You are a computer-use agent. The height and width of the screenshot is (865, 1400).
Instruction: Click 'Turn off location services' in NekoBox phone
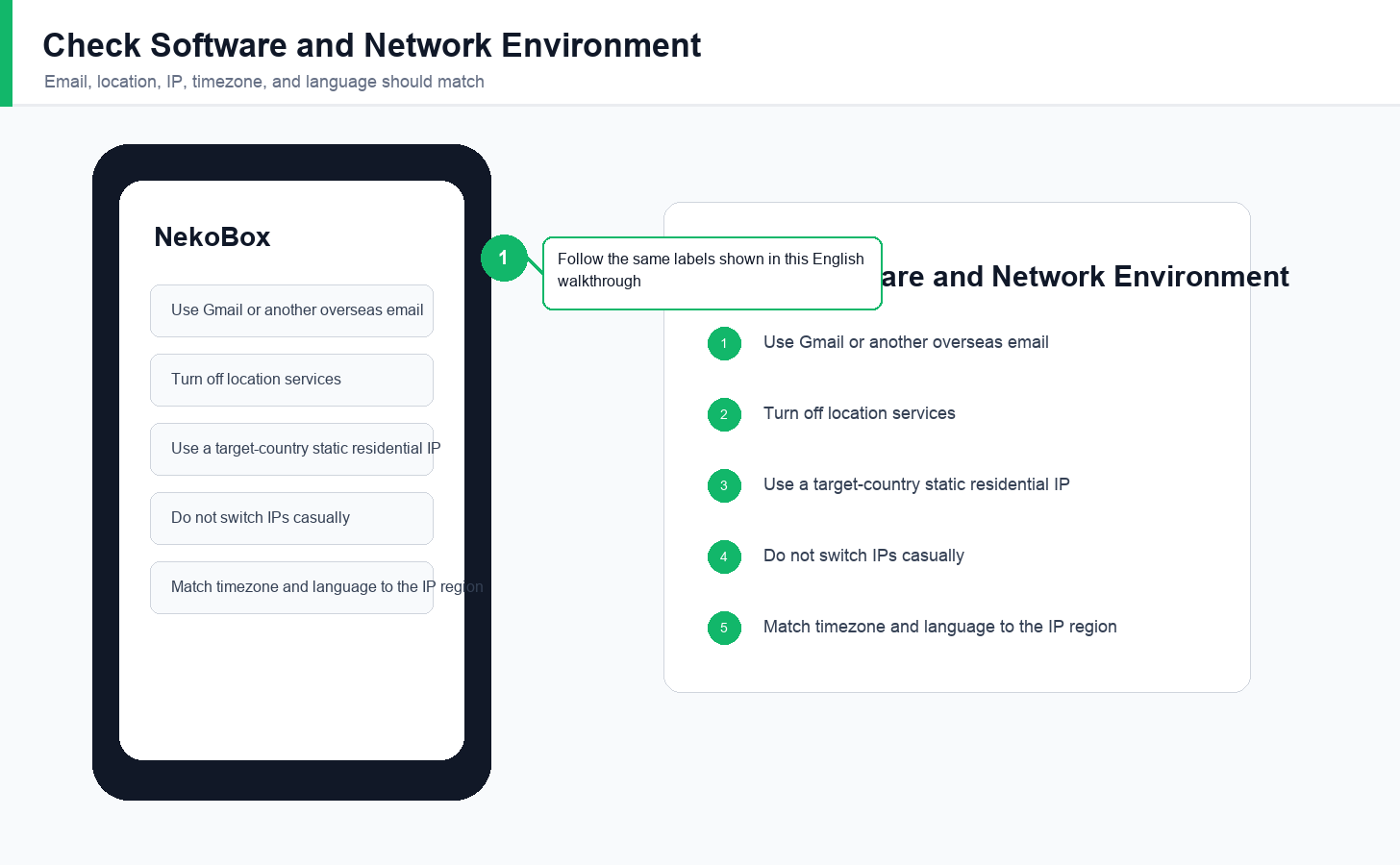point(291,380)
